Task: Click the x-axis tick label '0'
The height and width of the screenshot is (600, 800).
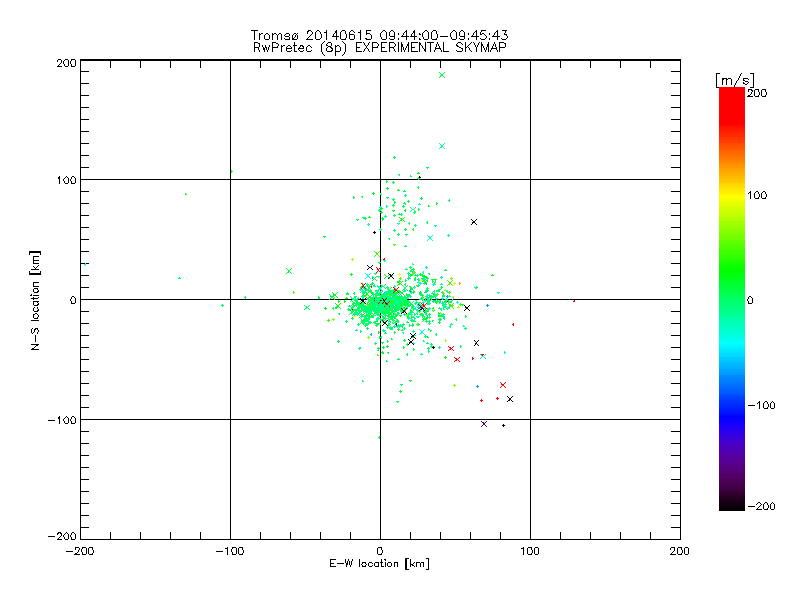Action: coord(380,551)
